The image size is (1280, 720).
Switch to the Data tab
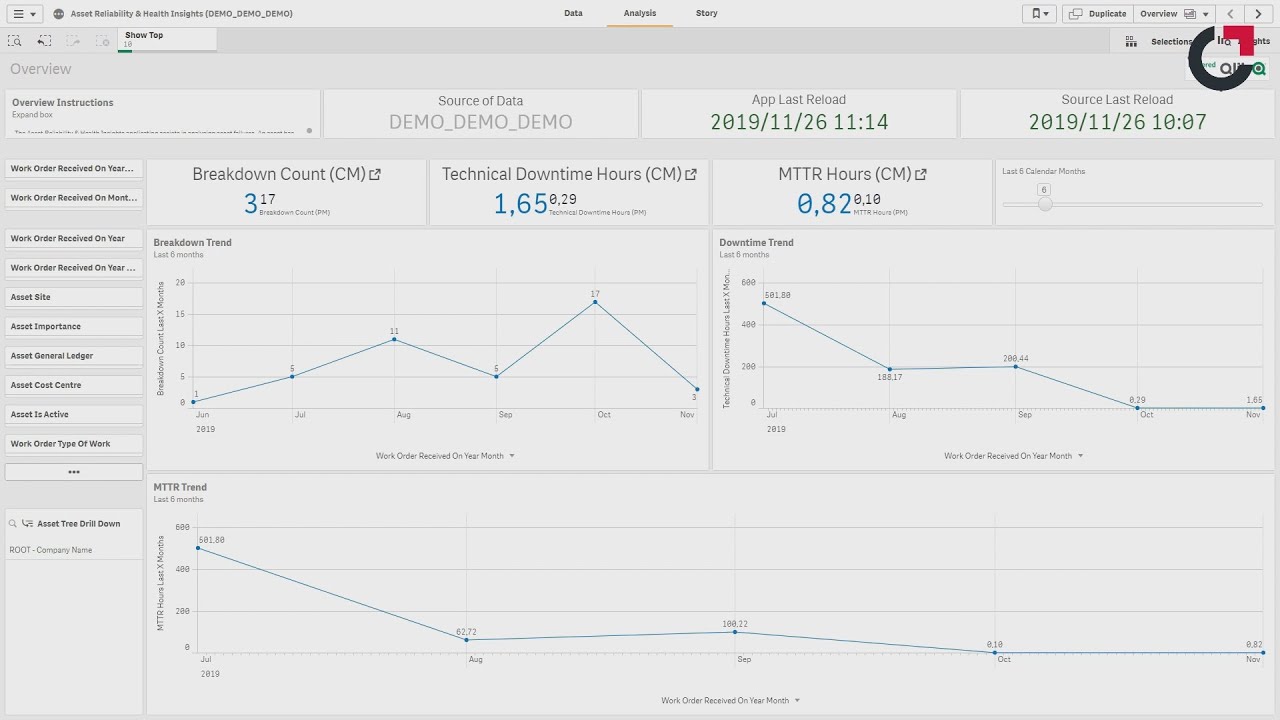(x=573, y=13)
